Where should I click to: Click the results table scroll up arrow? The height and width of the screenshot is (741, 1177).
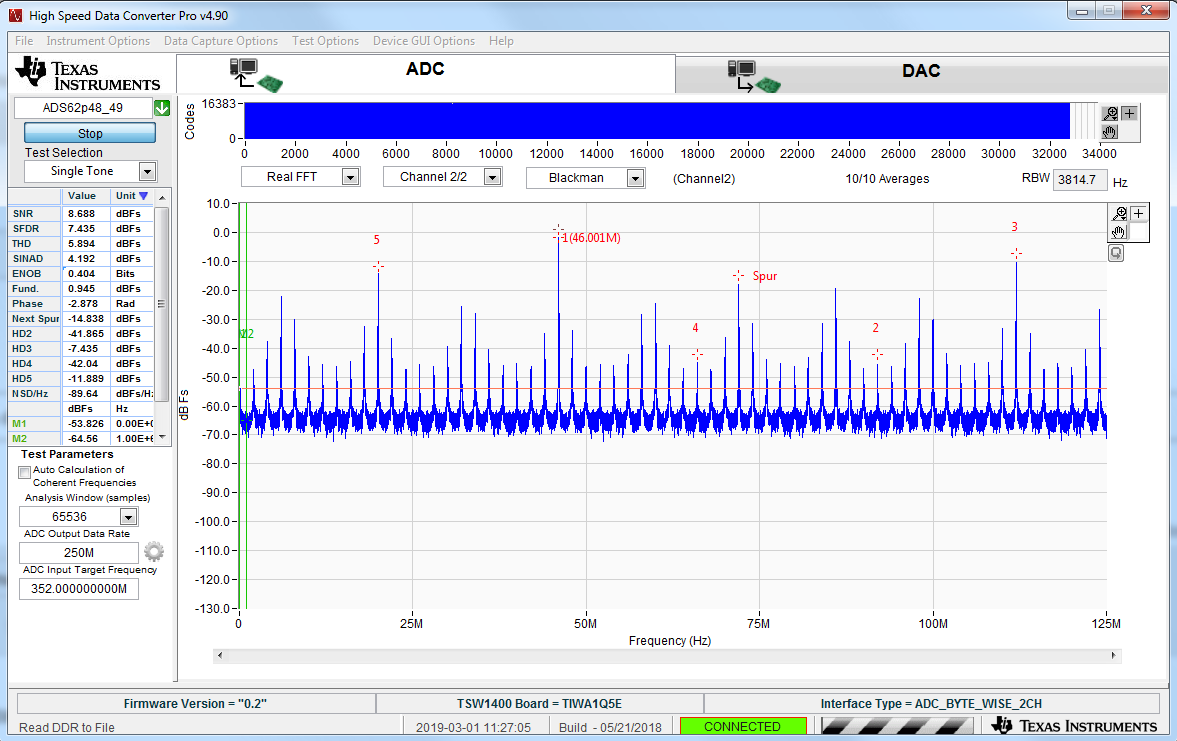[162, 197]
